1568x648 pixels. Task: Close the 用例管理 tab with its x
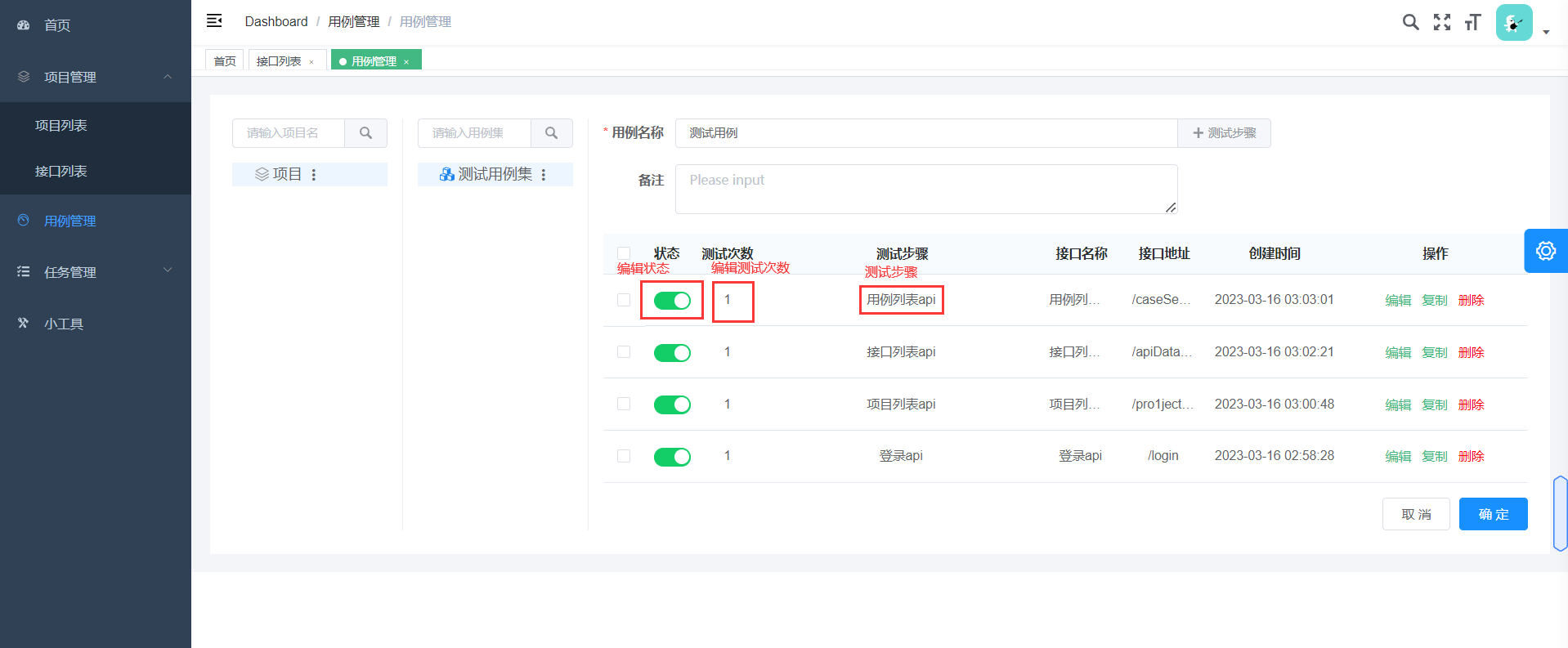tap(406, 62)
